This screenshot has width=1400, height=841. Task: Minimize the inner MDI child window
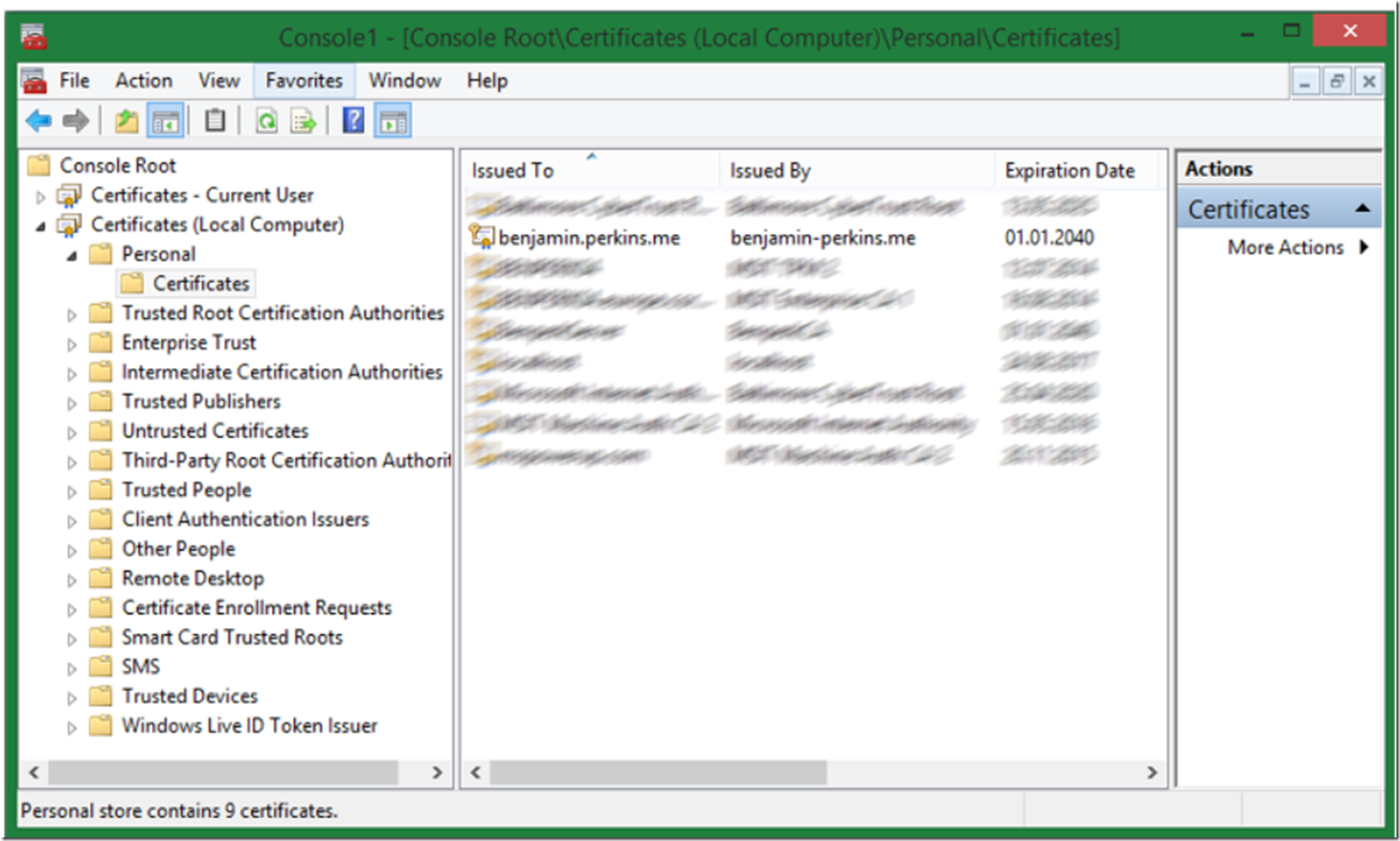[1305, 81]
